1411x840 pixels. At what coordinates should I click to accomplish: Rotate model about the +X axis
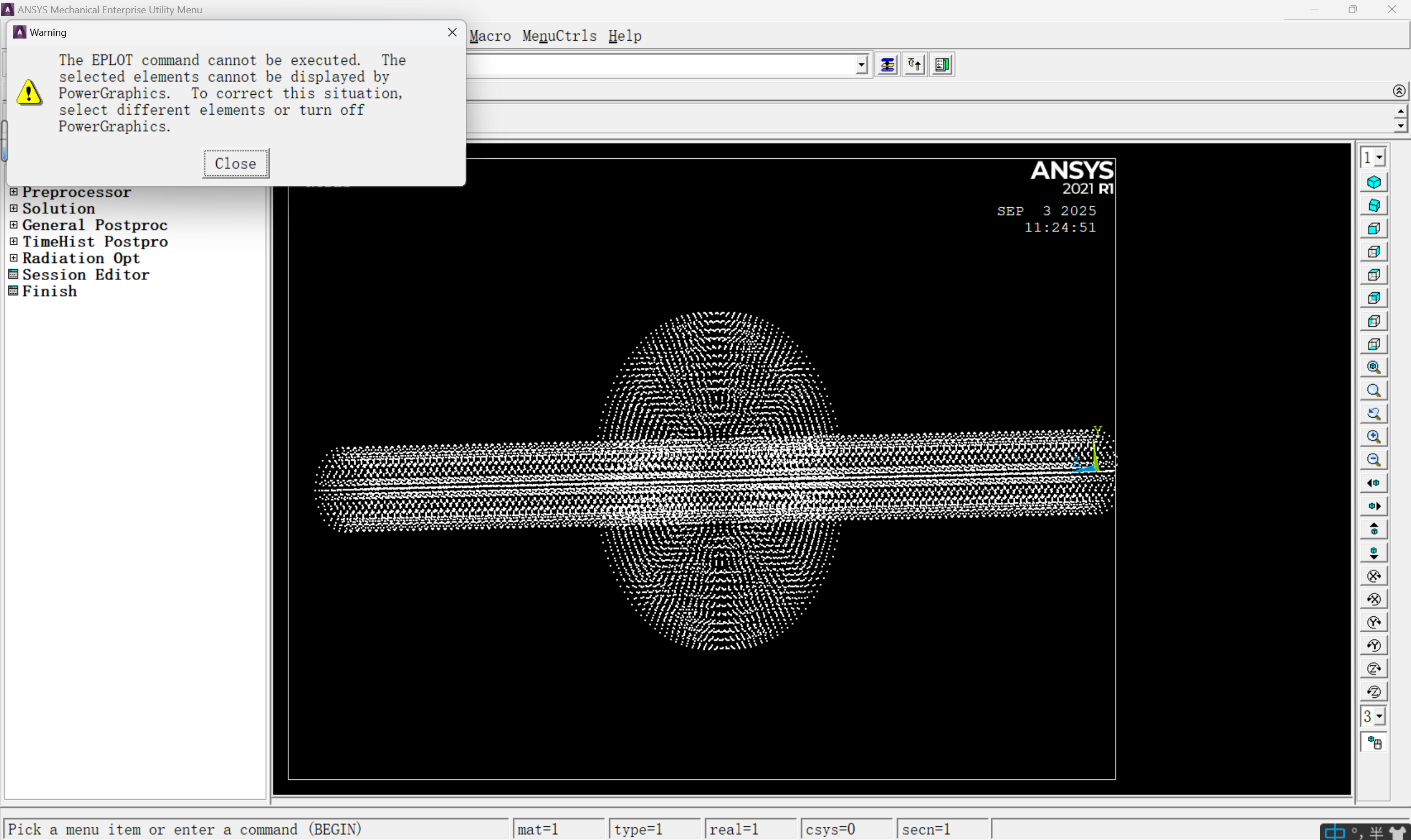1374,576
